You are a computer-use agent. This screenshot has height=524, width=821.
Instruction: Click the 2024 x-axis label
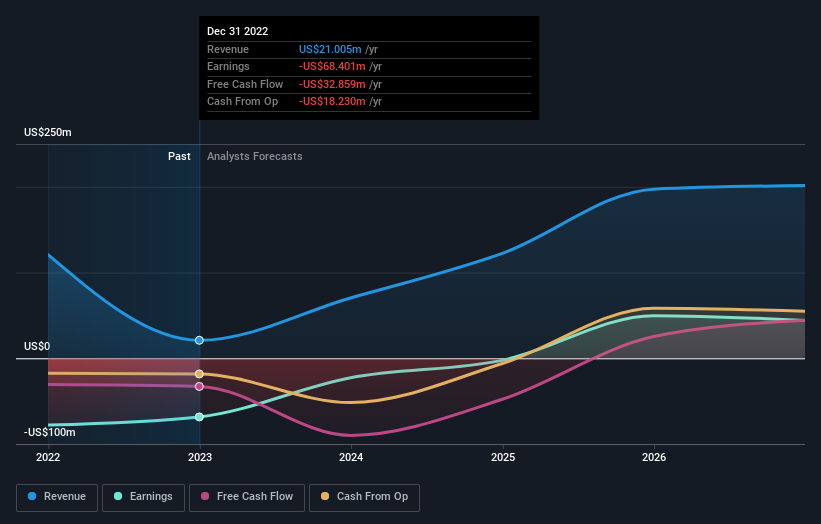tap(351, 457)
